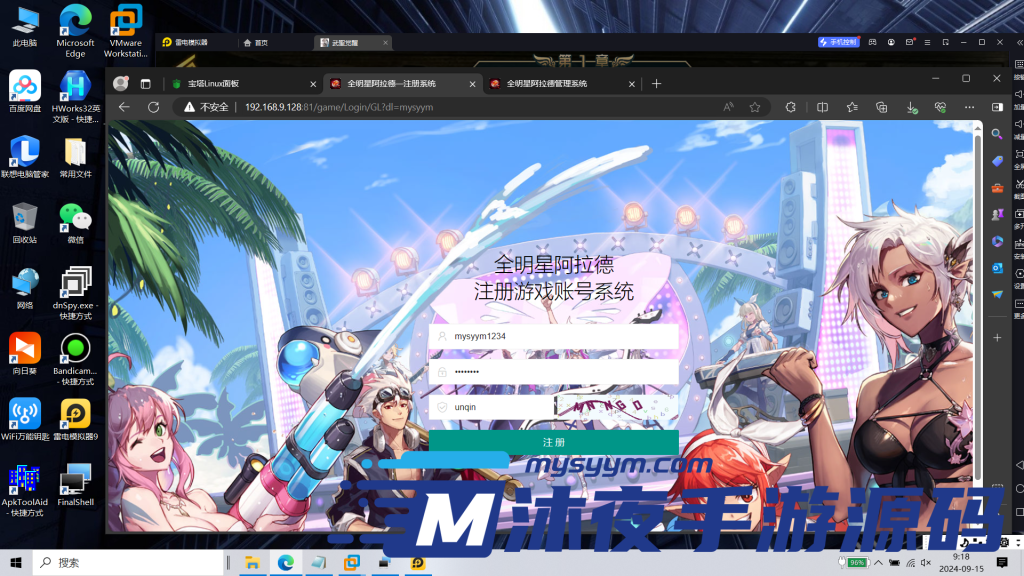This screenshot has width=1024, height=576.
Task: Refresh the current page in Edge
Action: [x=153, y=107]
